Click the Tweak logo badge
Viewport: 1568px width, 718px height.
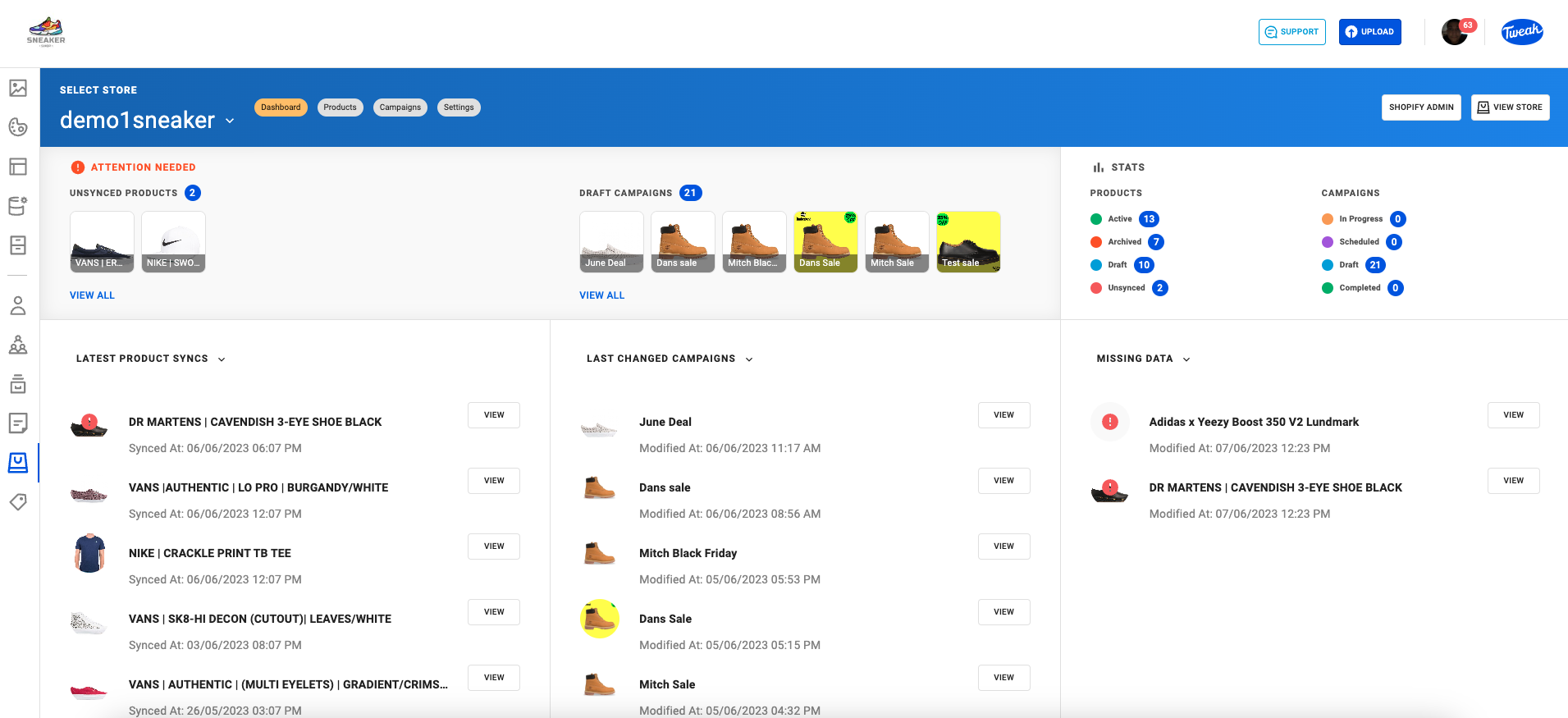[1522, 32]
